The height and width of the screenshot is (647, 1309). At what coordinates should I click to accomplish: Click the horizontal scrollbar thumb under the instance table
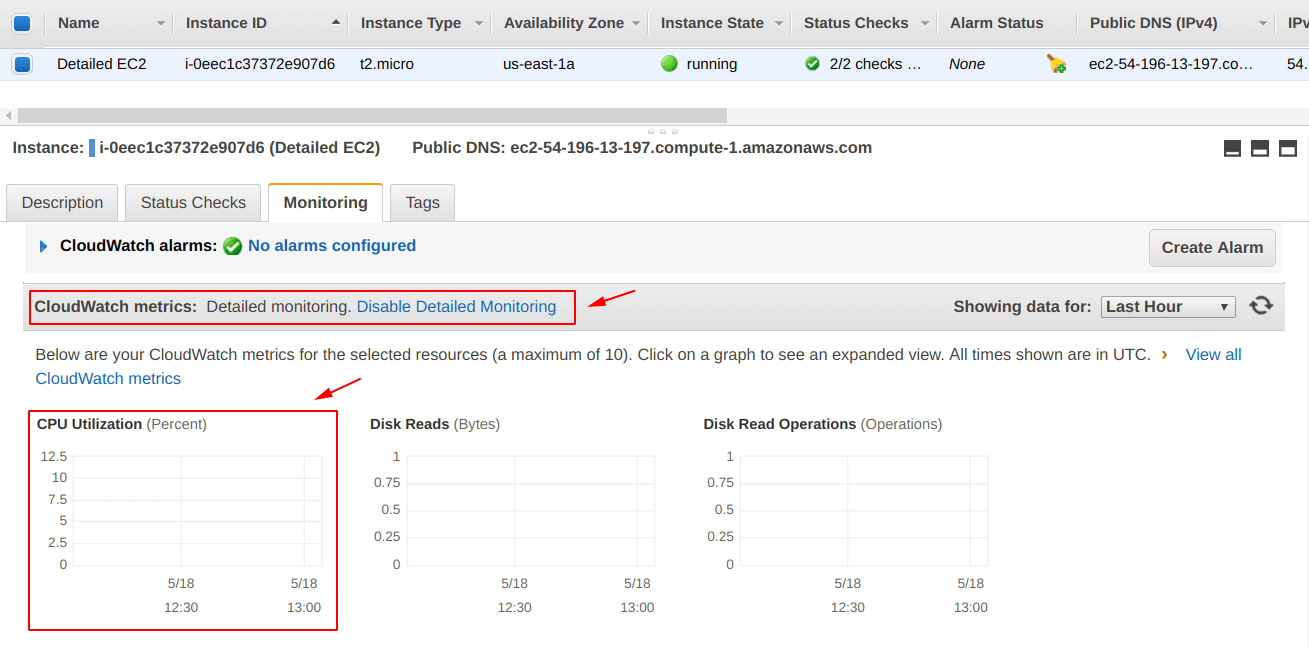372,116
